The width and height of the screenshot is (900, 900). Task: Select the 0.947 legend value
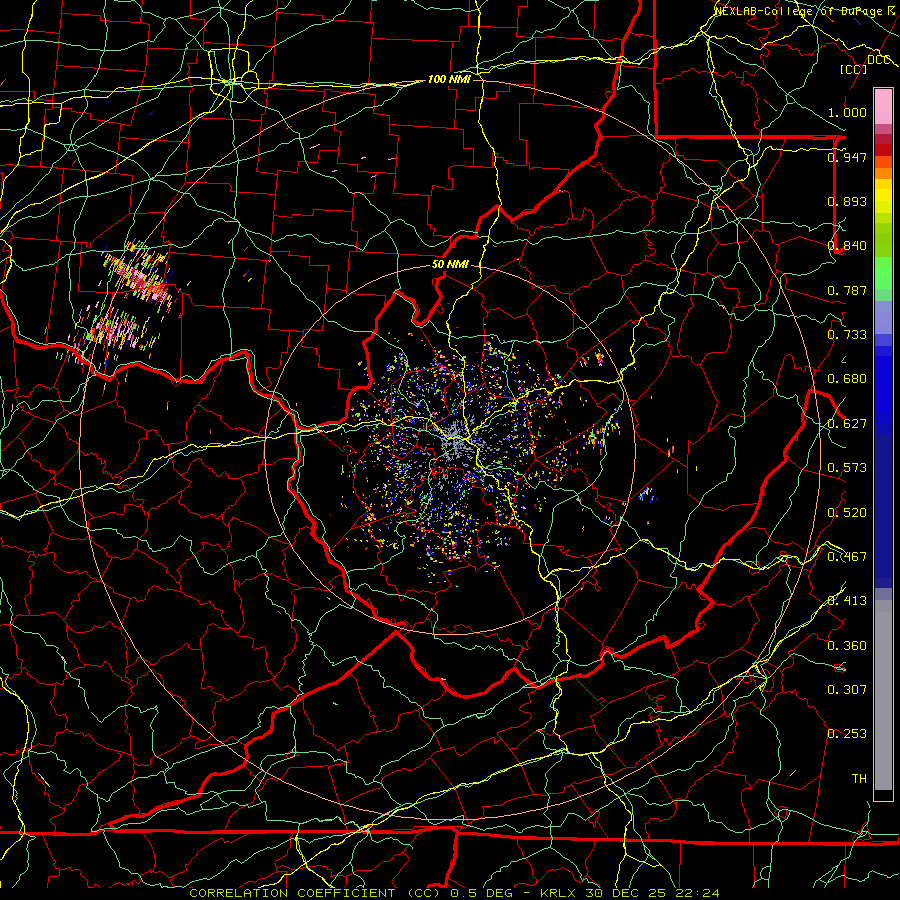point(847,157)
